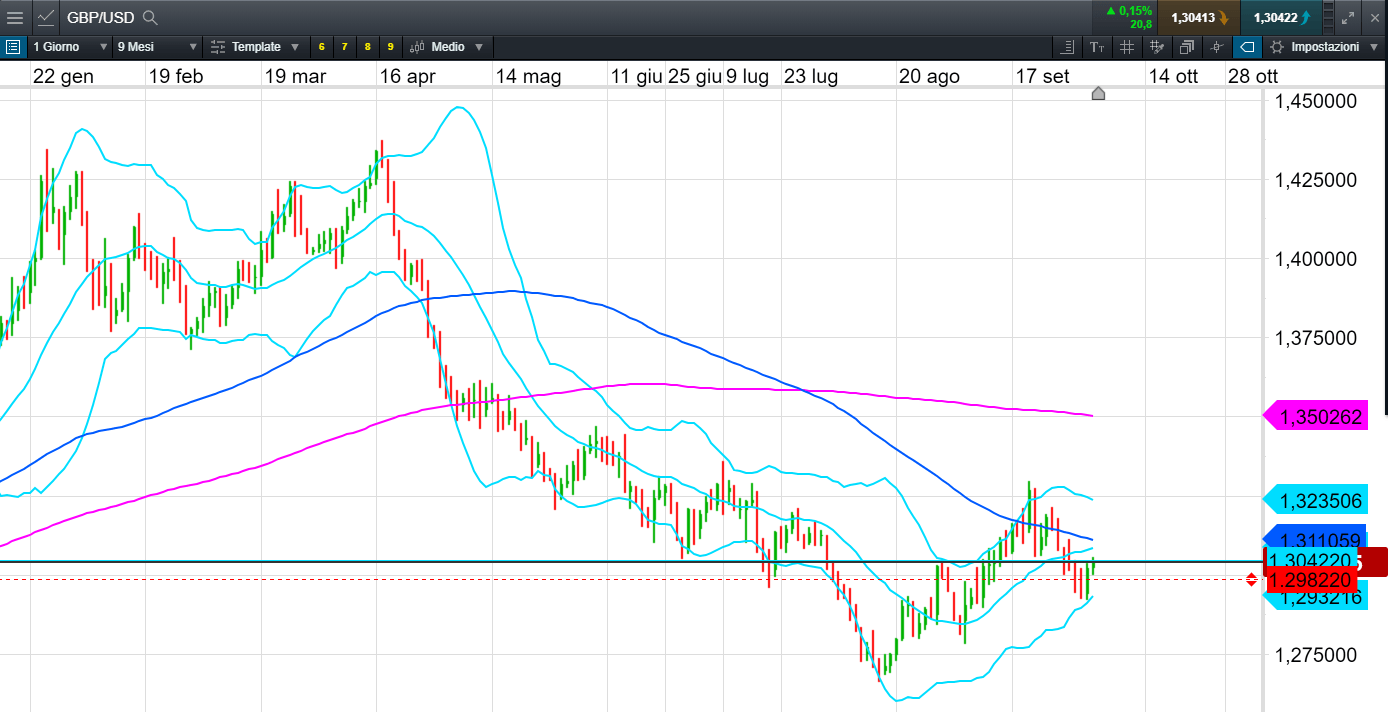
Task: Click the stacked bars icon beside buy price
Action: pos(1327,17)
